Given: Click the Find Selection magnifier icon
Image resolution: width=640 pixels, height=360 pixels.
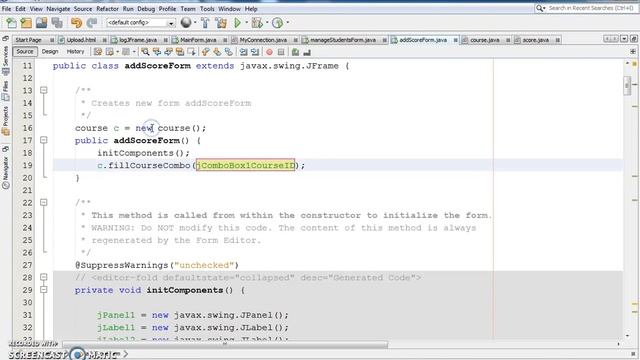Looking at the screenshot, I should coord(145,52).
